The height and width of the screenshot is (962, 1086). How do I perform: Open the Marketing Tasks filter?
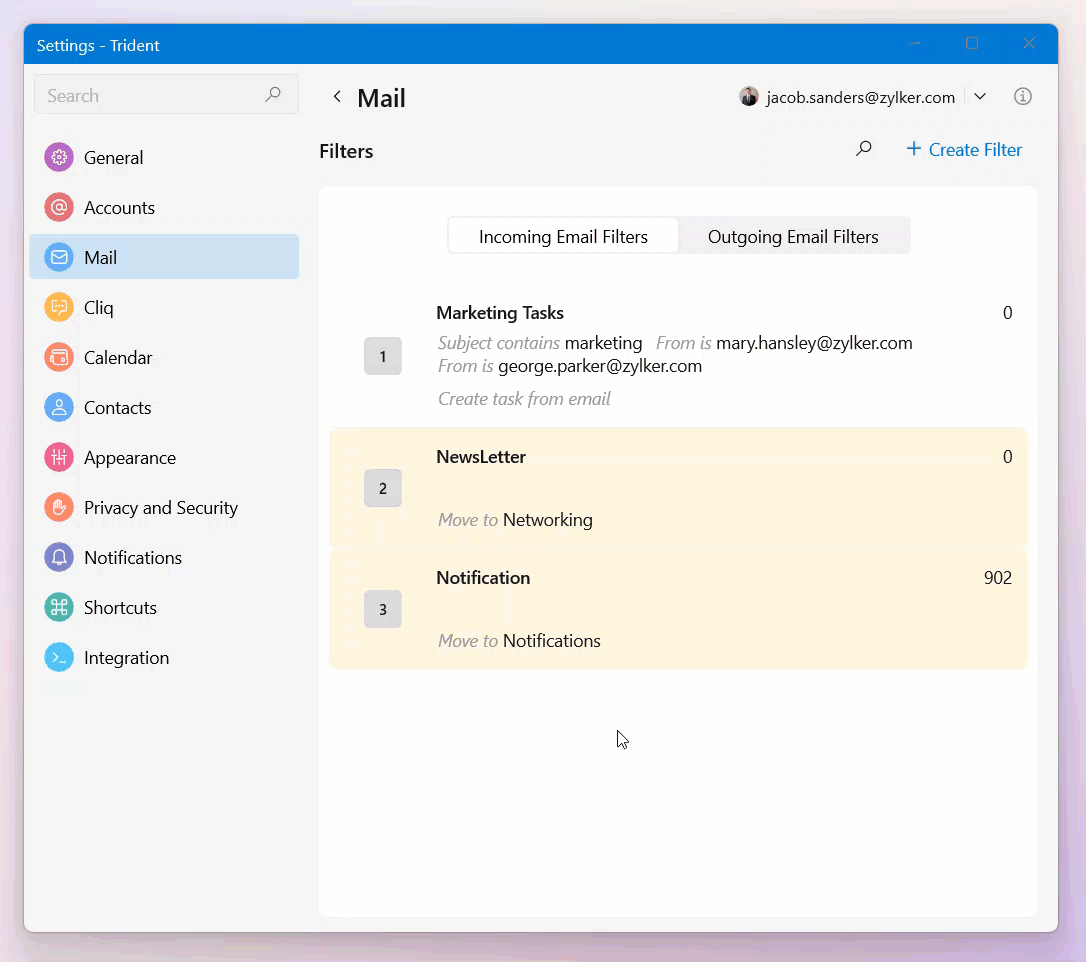coord(500,313)
